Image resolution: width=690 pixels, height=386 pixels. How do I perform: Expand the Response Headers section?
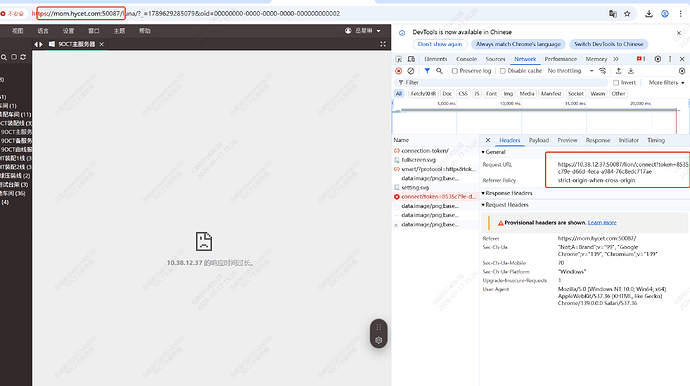point(507,193)
